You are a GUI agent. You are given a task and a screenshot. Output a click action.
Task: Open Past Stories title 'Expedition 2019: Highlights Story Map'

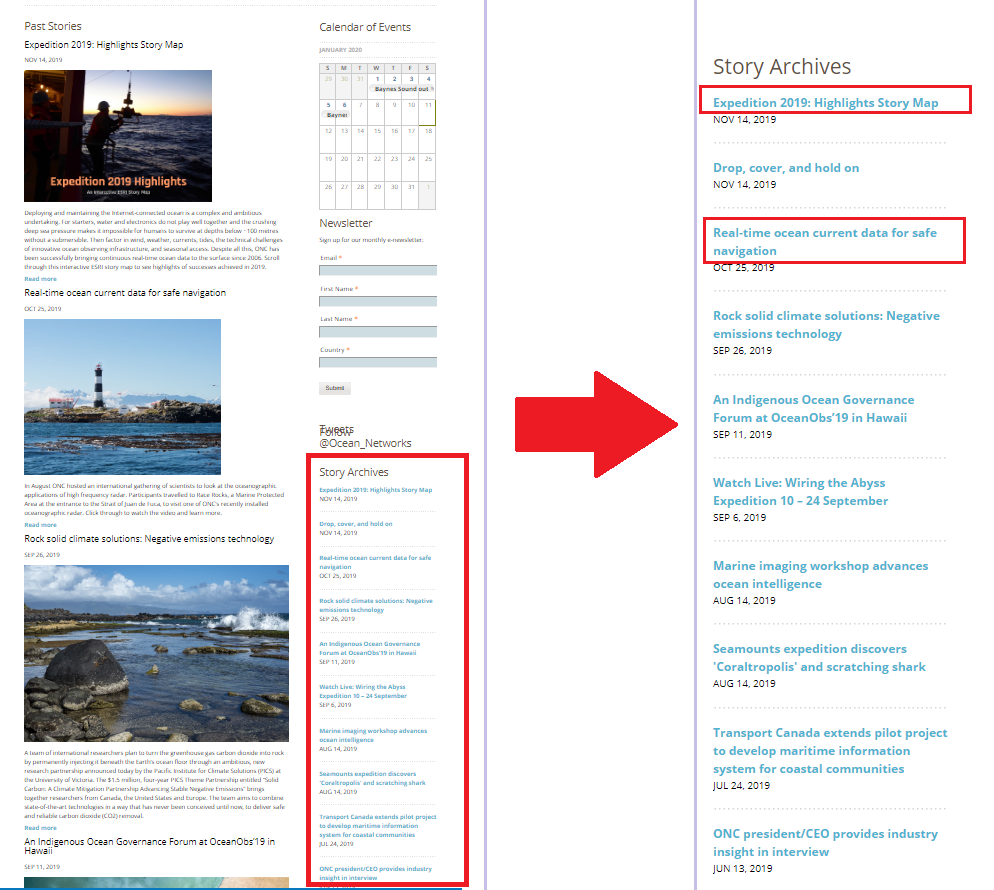pyautogui.click(x=103, y=44)
